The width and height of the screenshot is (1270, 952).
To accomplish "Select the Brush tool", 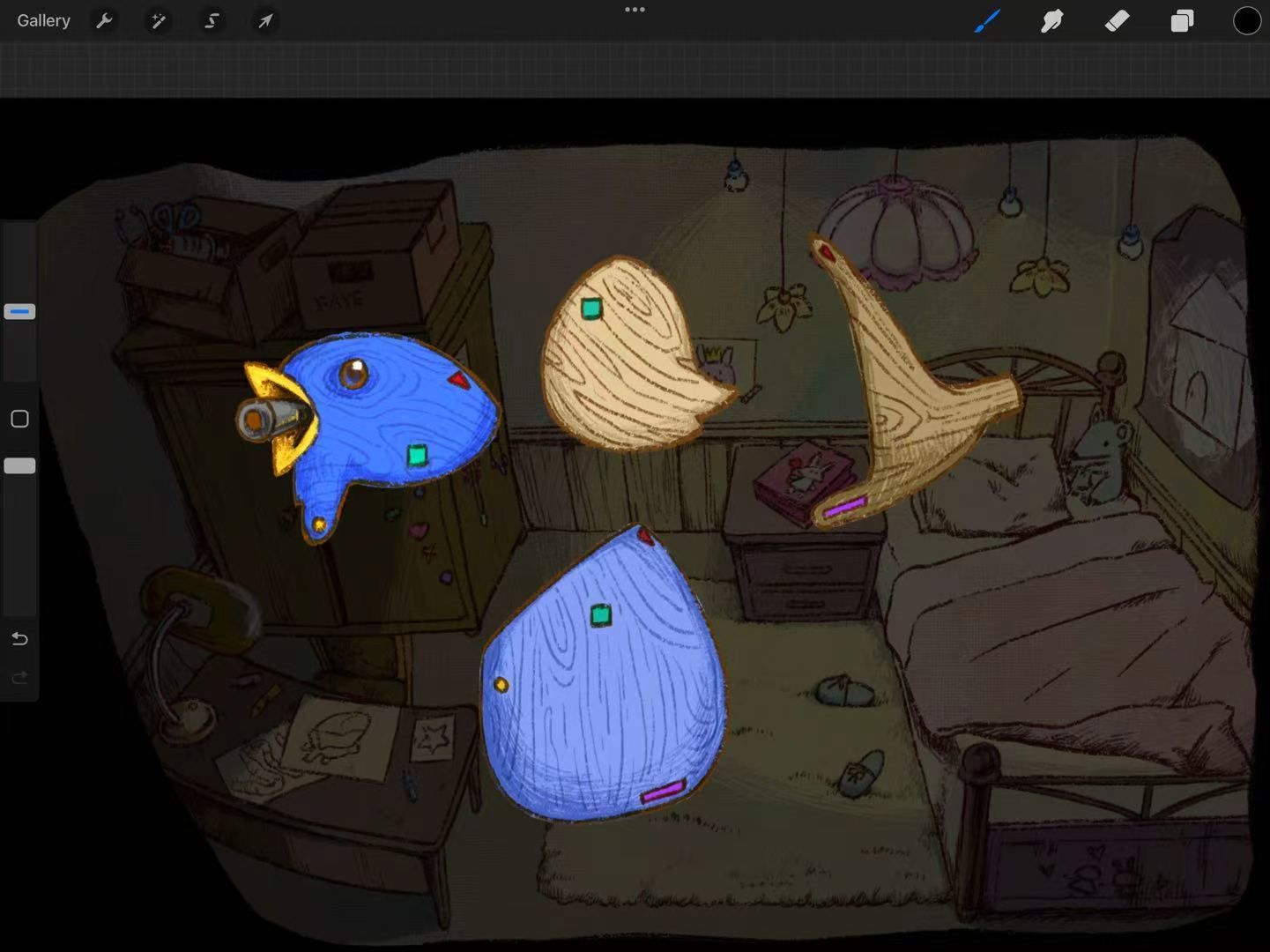I will (987, 20).
